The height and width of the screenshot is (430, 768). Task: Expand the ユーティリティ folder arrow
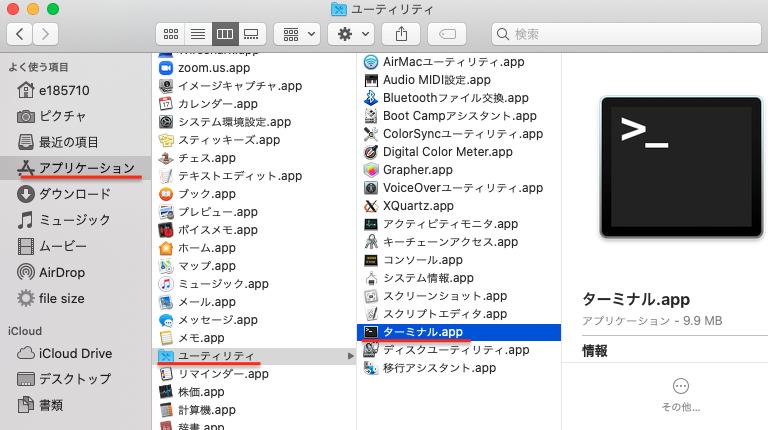point(350,356)
